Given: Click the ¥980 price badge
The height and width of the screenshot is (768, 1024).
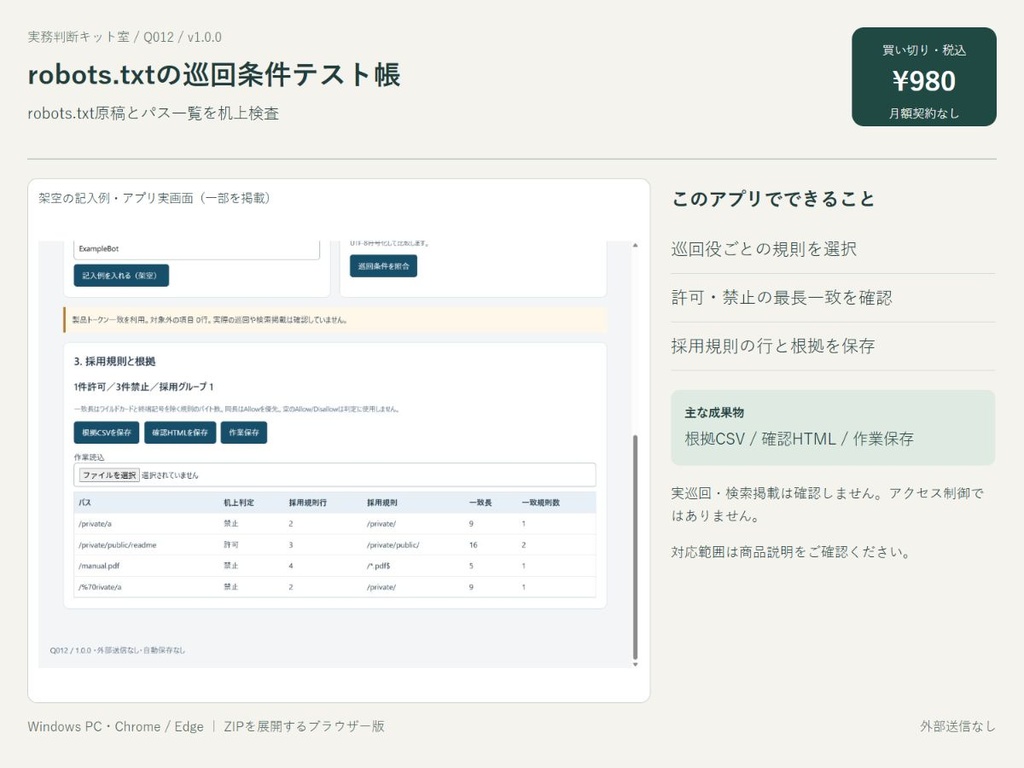Looking at the screenshot, I should [x=923, y=76].
